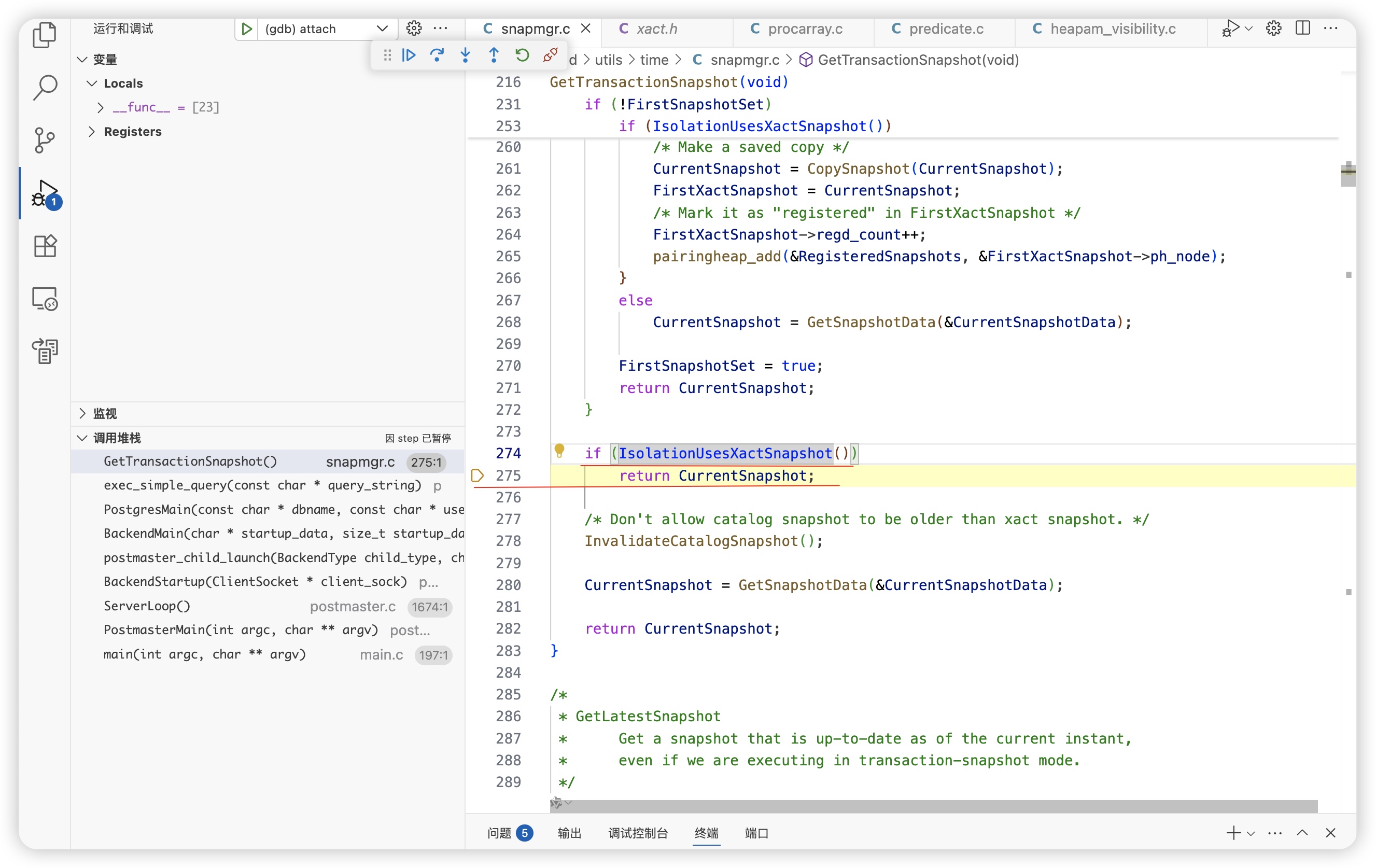This screenshot has height=868, width=1376.
Task: Click the debug Continue button
Action: click(x=409, y=55)
